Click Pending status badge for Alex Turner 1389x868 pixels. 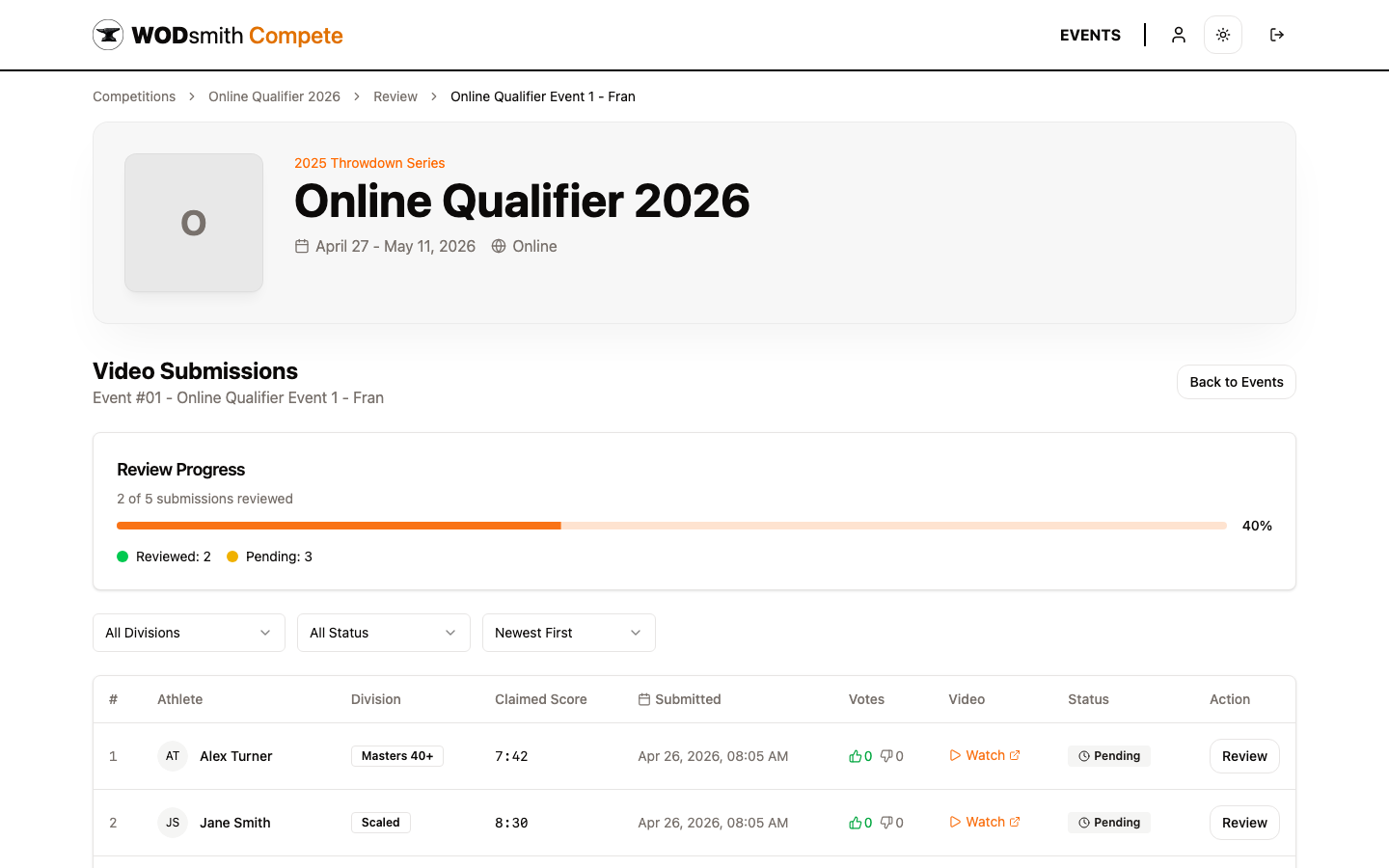tap(1109, 756)
